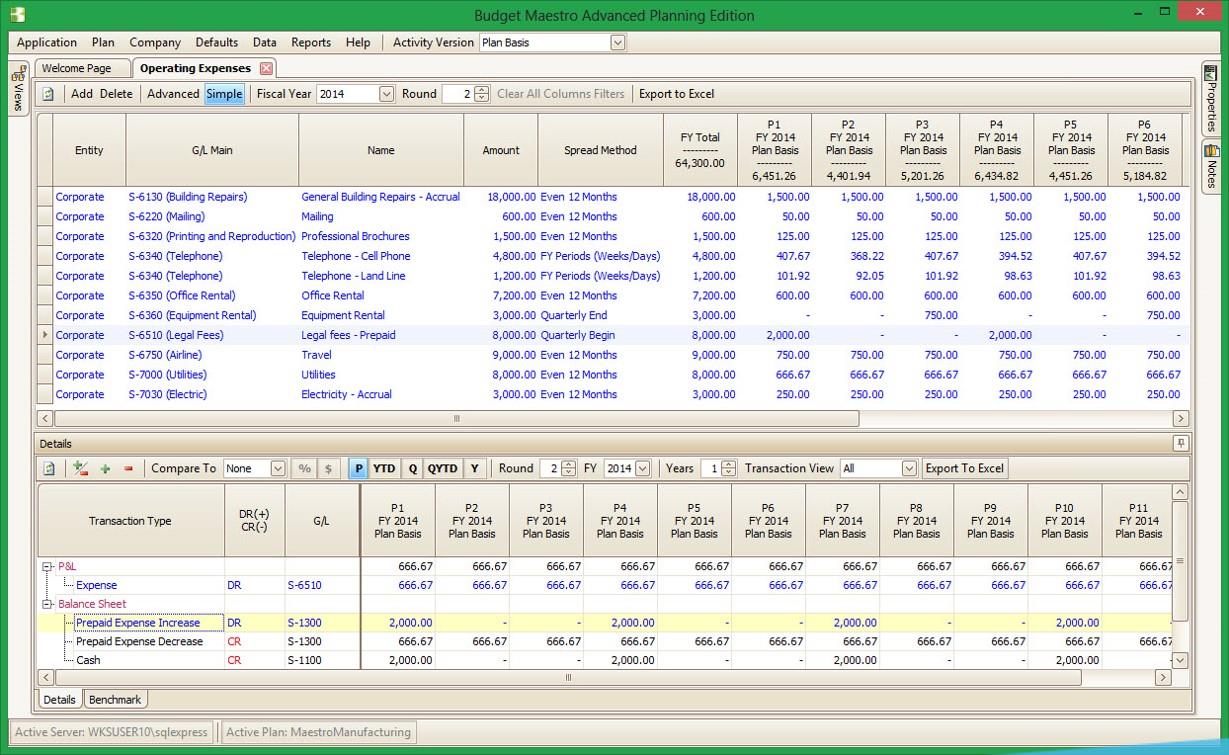Click the add/remove transaction icon in Details
1229x755 pixels.
pos(82,468)
